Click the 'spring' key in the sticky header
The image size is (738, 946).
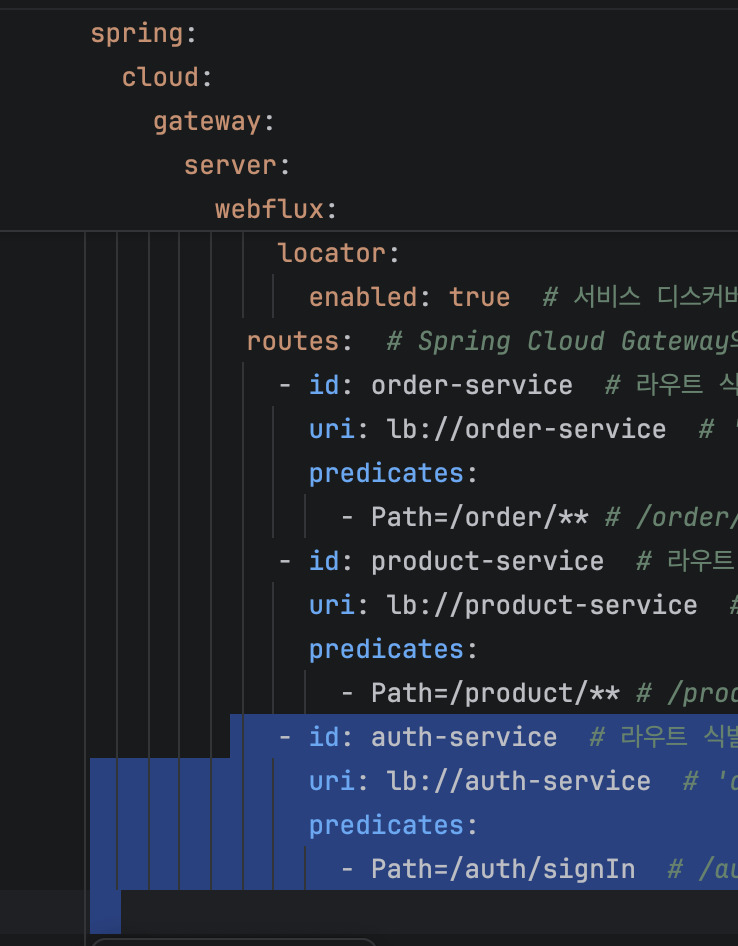click(136, 34)
